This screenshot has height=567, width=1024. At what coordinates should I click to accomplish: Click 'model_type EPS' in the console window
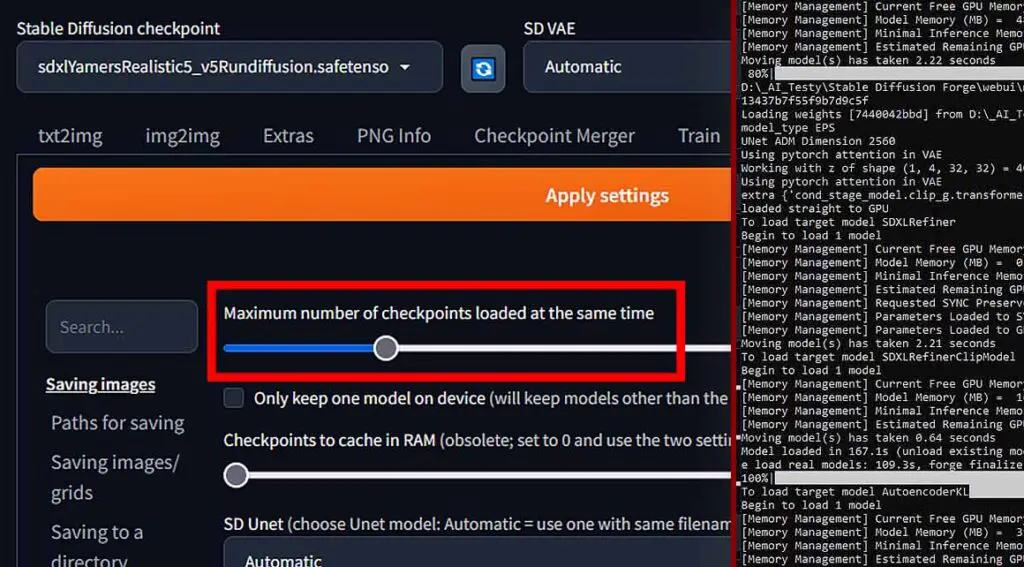[x=788, y=127]
